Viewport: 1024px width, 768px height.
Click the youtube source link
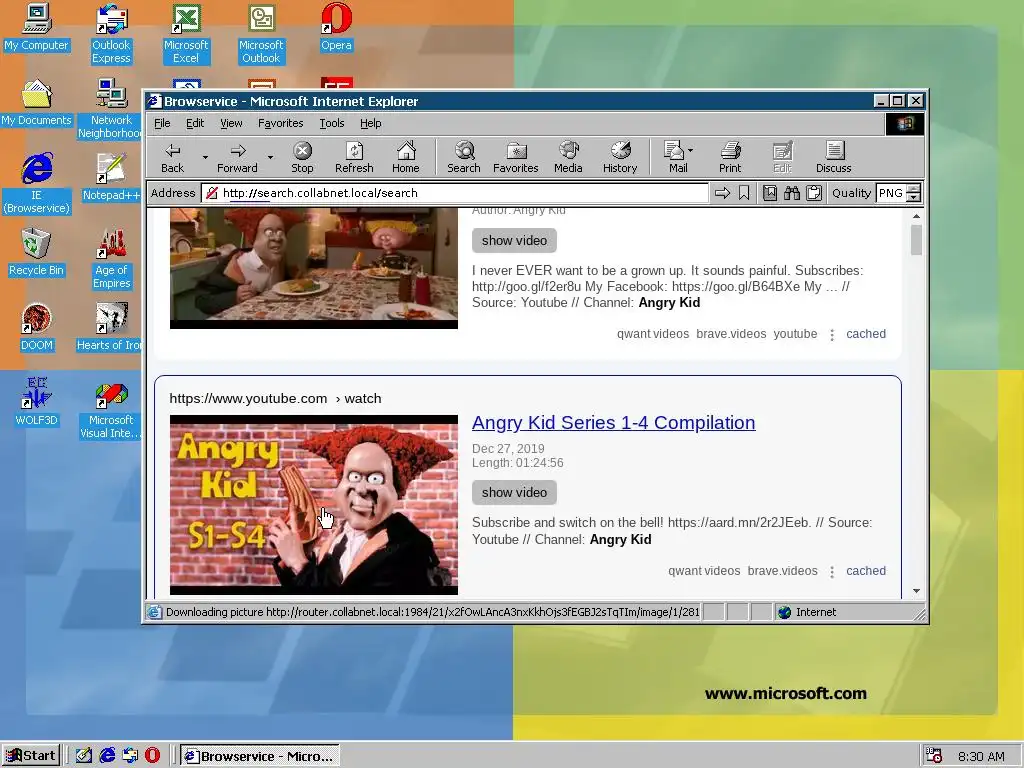795,334
